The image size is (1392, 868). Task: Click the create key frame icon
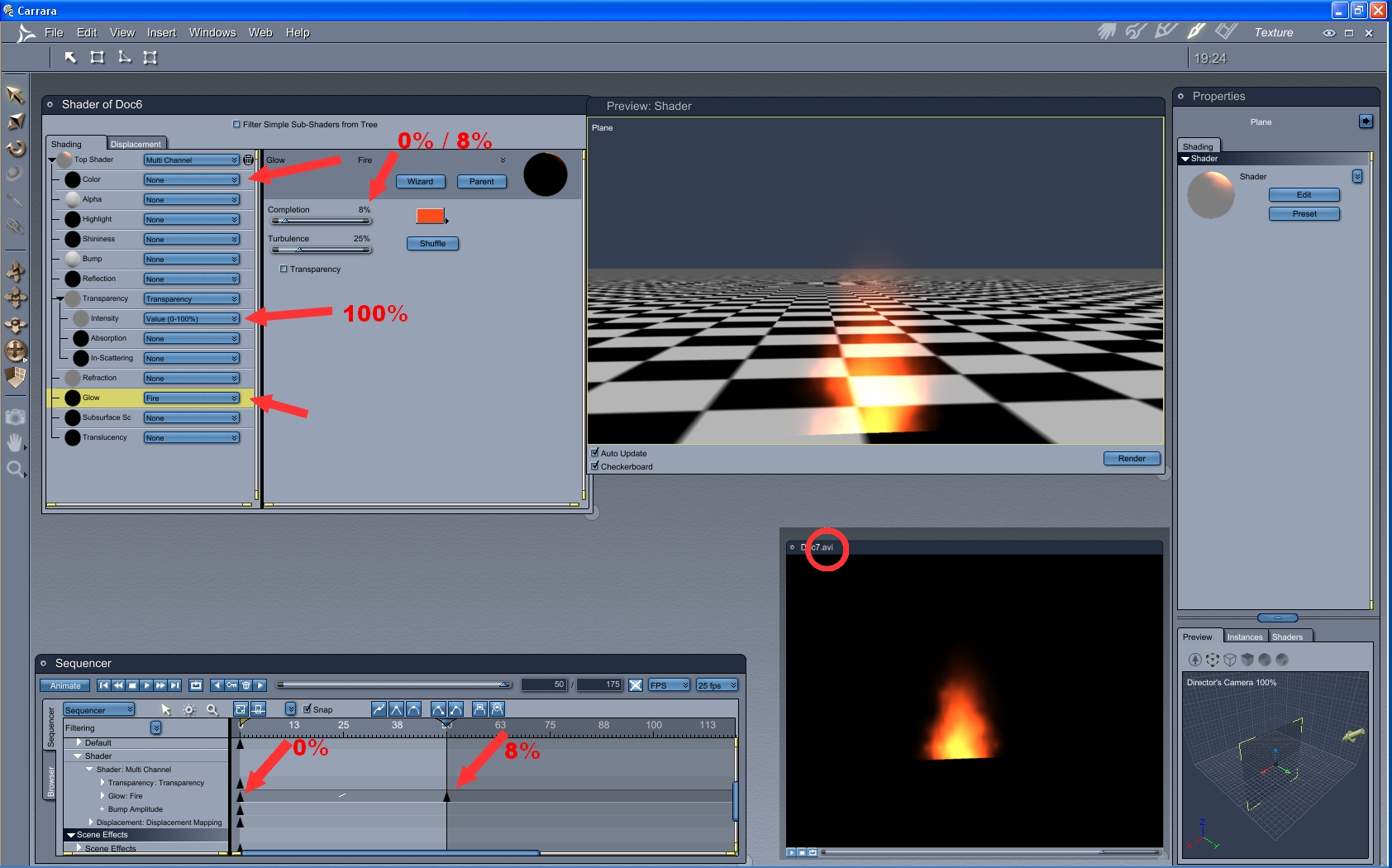pyautogui.click(x=231, y=685)
